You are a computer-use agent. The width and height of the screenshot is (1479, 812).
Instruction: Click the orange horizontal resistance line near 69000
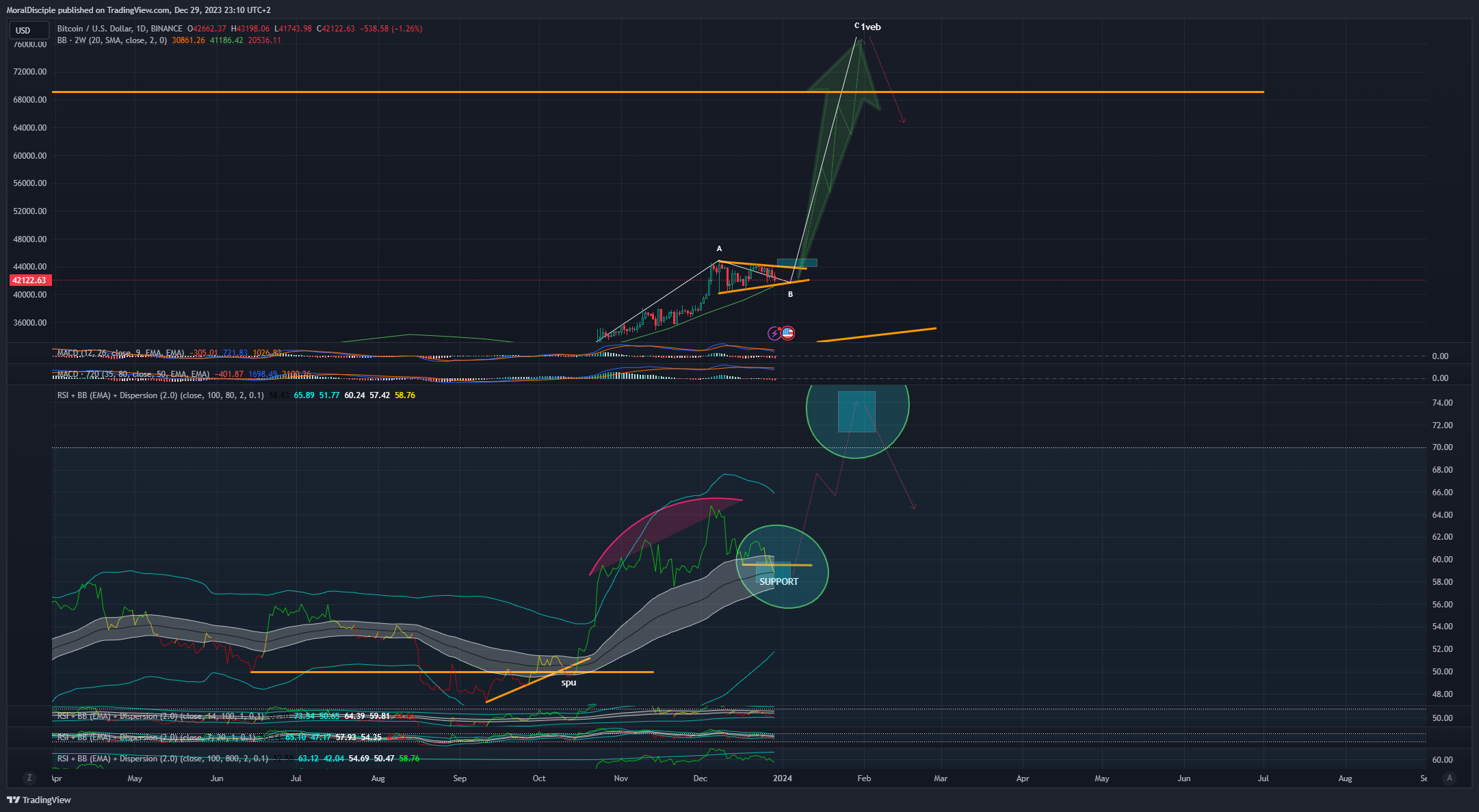pyautogui.click(x=657, y=92)
